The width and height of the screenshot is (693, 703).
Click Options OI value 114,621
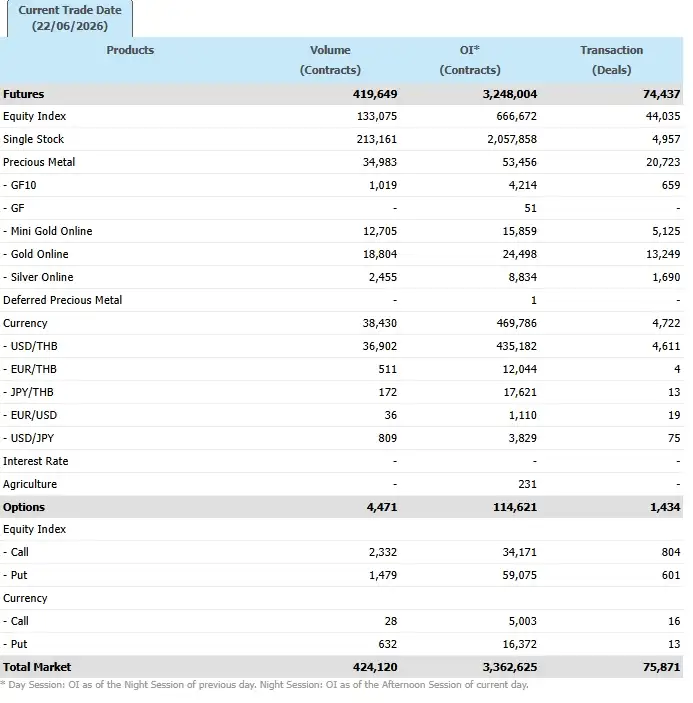coord(515,508)
